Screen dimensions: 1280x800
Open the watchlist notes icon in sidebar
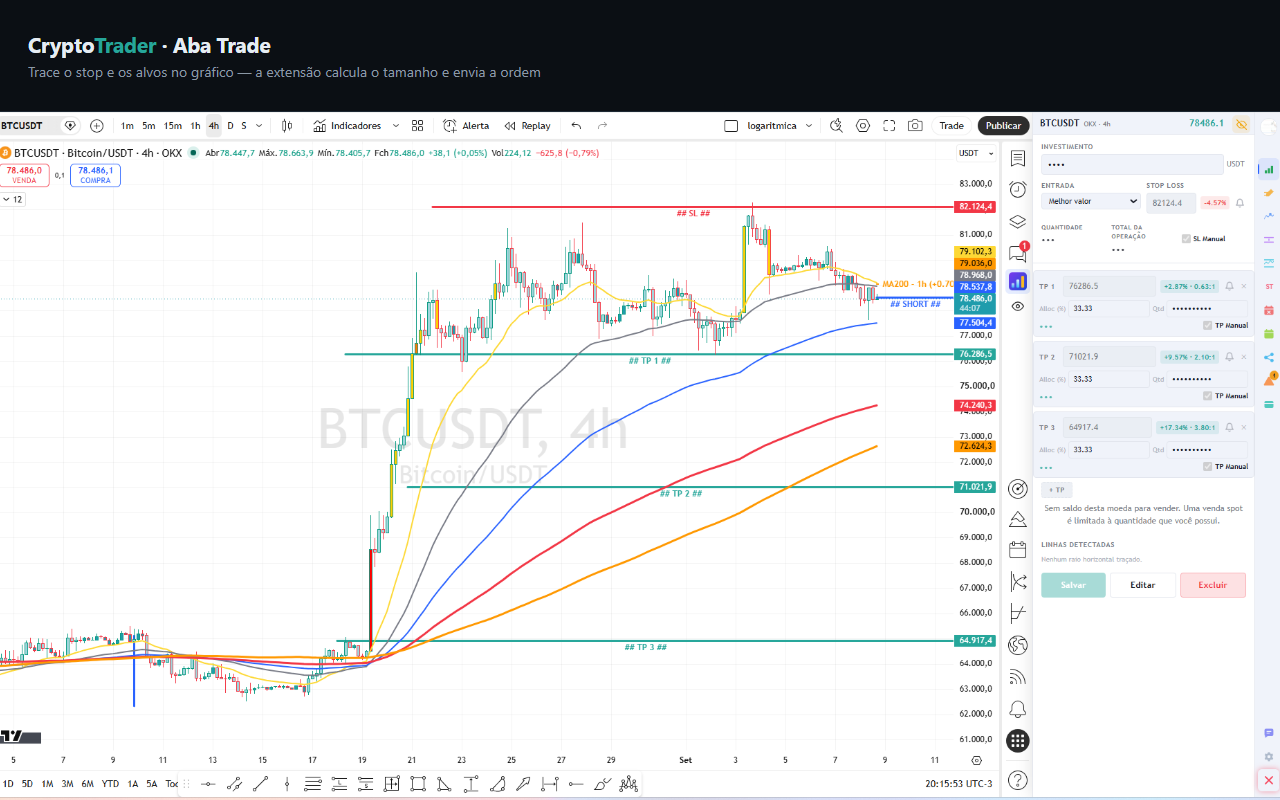pyautogui.click(x=1018, y=158)
